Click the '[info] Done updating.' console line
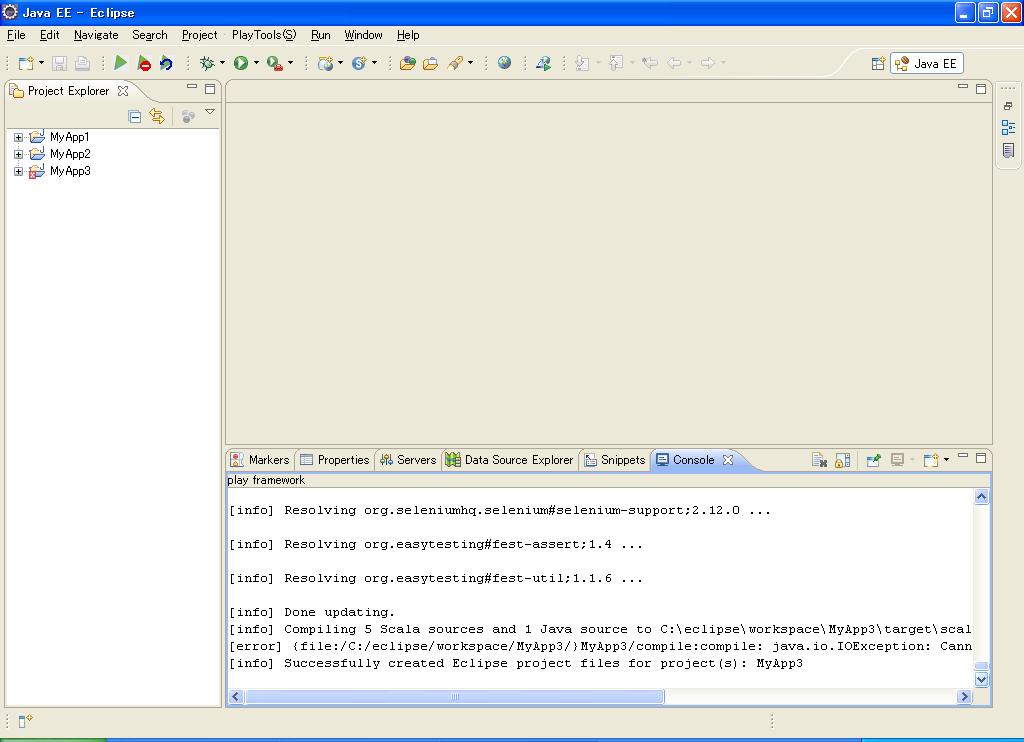This screenshot has height=742, width=1024. [x=312, y=612]
